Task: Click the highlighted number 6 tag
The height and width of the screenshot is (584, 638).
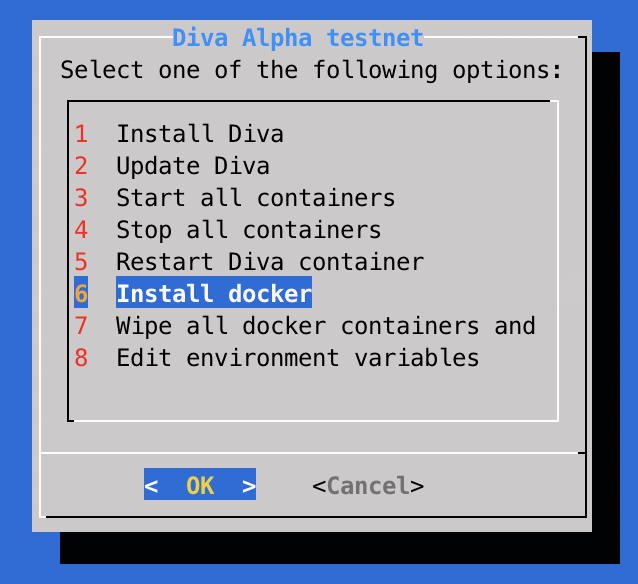Action: (81, 294)
